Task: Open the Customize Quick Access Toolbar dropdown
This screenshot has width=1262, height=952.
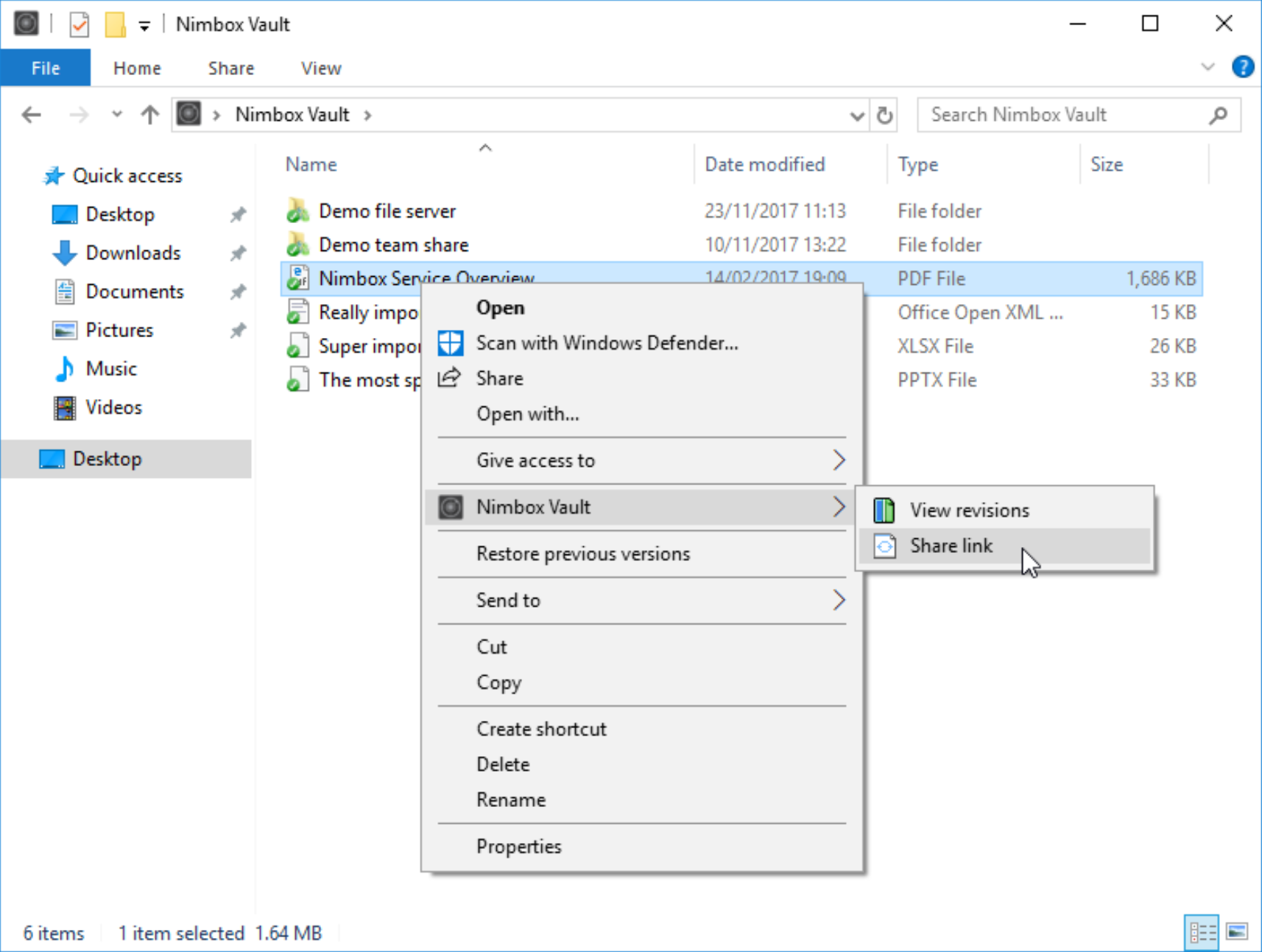Action: click(144, 26)
